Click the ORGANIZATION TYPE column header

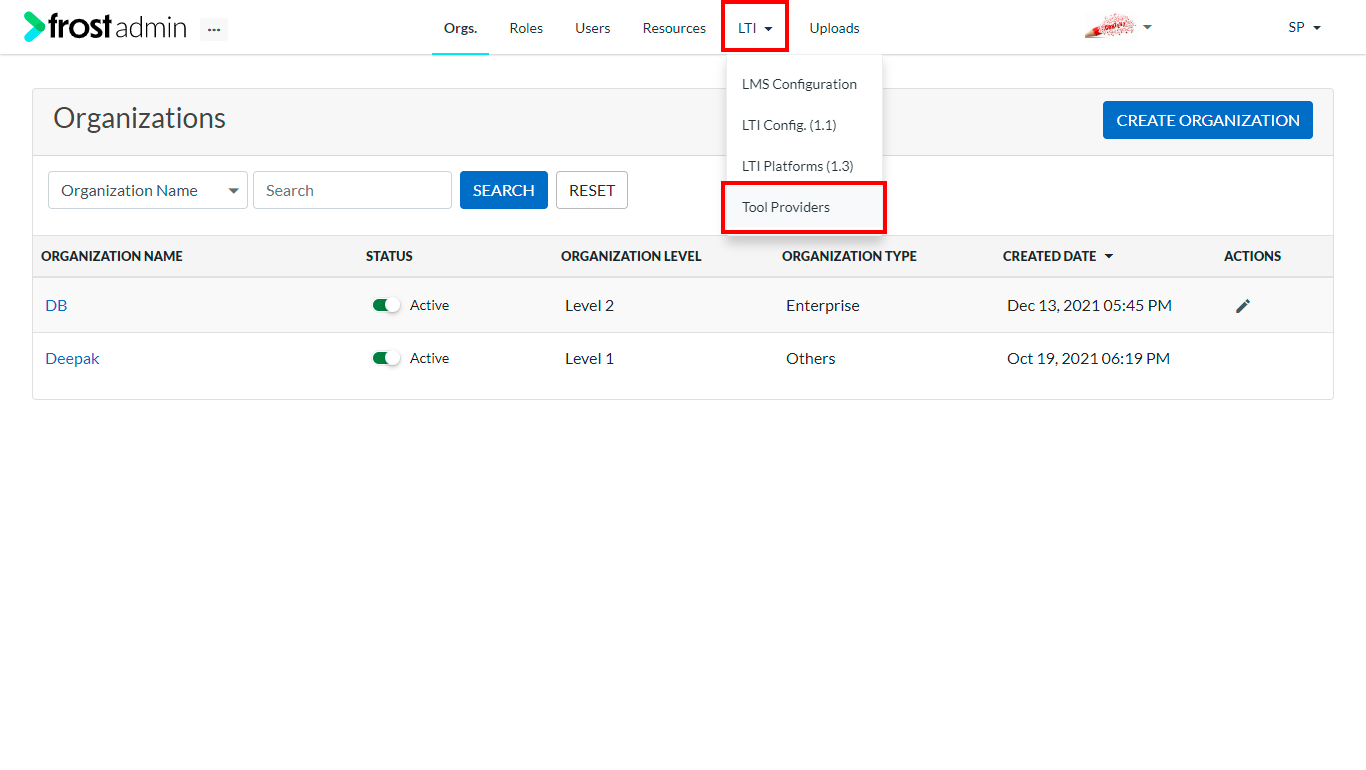[849, 256]
